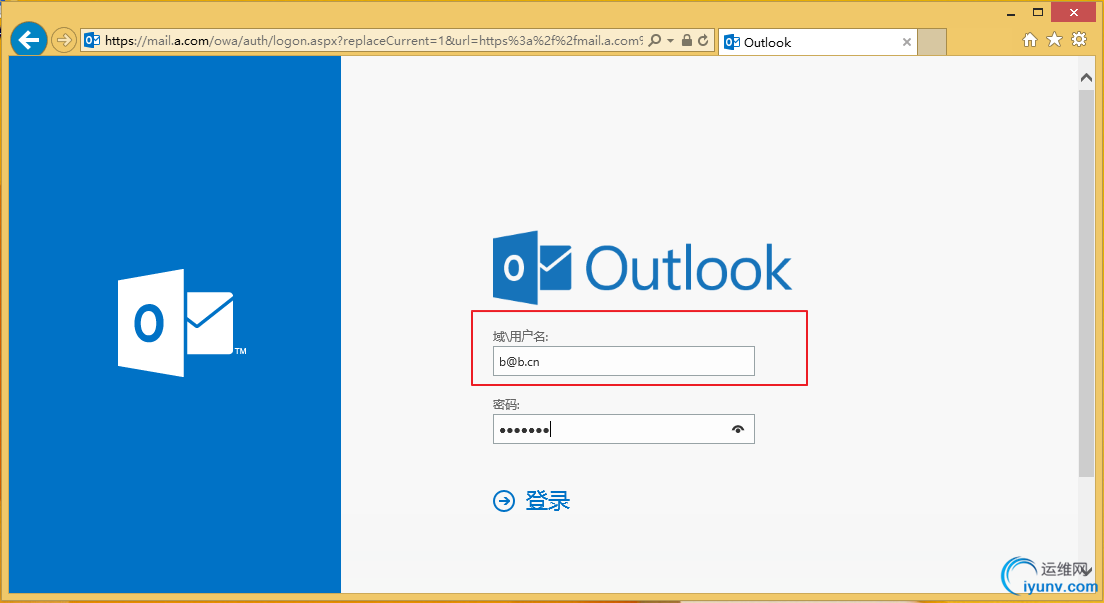Open Favorites with the star icon
This screenshot has width=1104, height=603.
pyautogui.click(x=1054, y=39)
